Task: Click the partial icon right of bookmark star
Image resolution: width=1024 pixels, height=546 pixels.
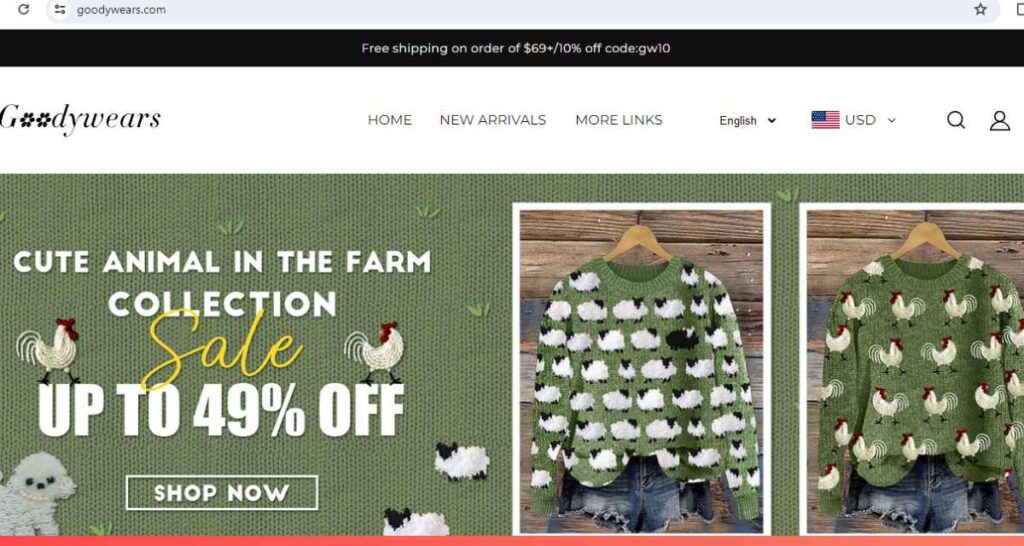Action: tap(1020, 9)
